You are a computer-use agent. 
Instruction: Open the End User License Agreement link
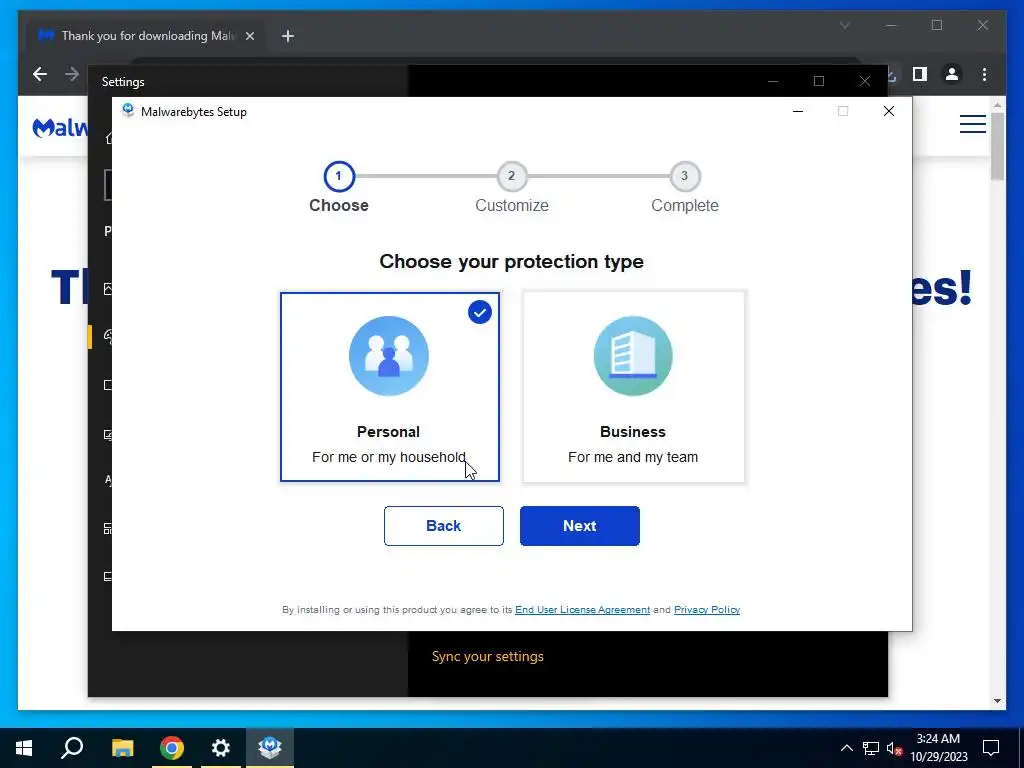pyautogui.click(x=583, y=609)
